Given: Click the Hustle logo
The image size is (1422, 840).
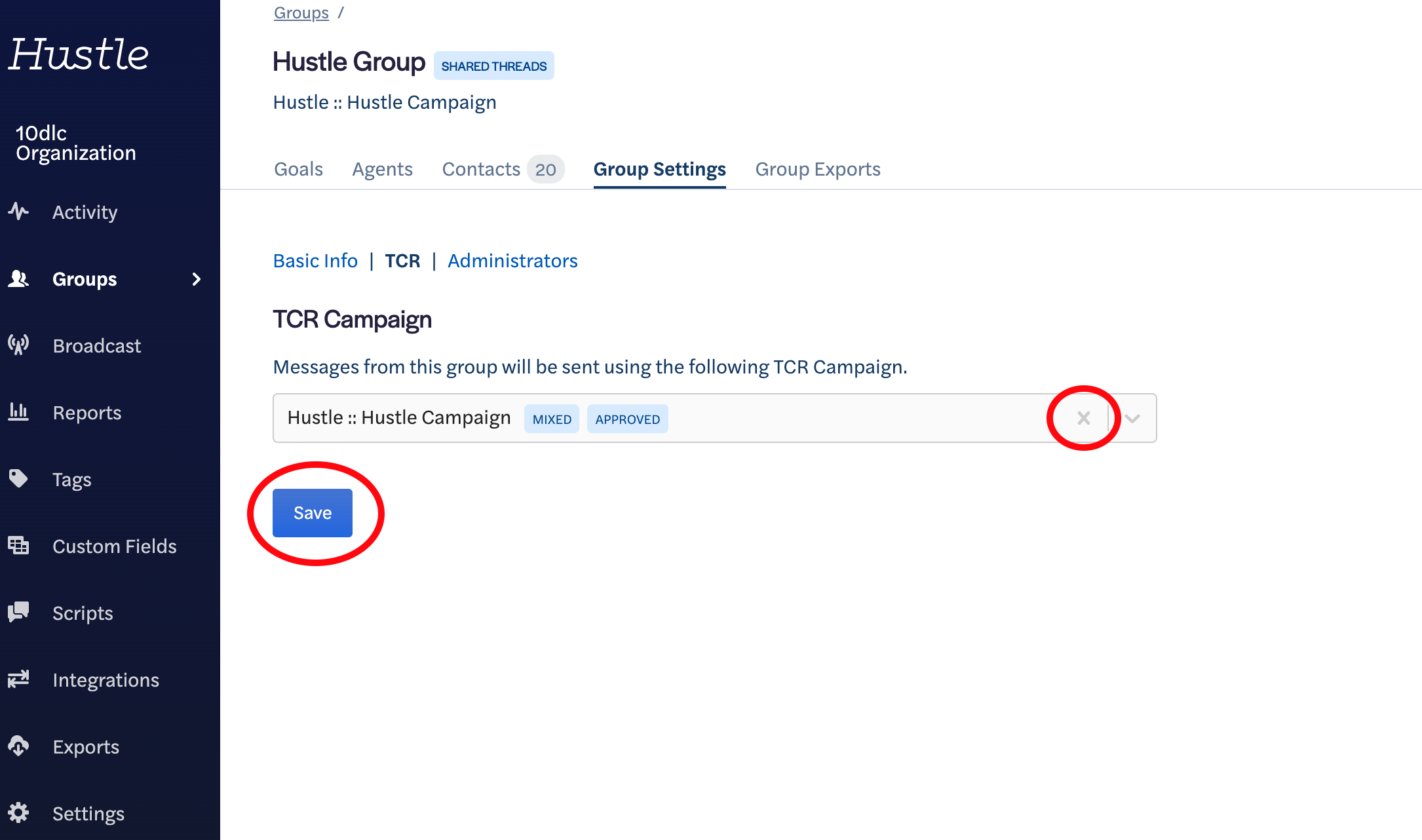Looking at the screenshot, I should pyautogui.click(x=79, y=54).
